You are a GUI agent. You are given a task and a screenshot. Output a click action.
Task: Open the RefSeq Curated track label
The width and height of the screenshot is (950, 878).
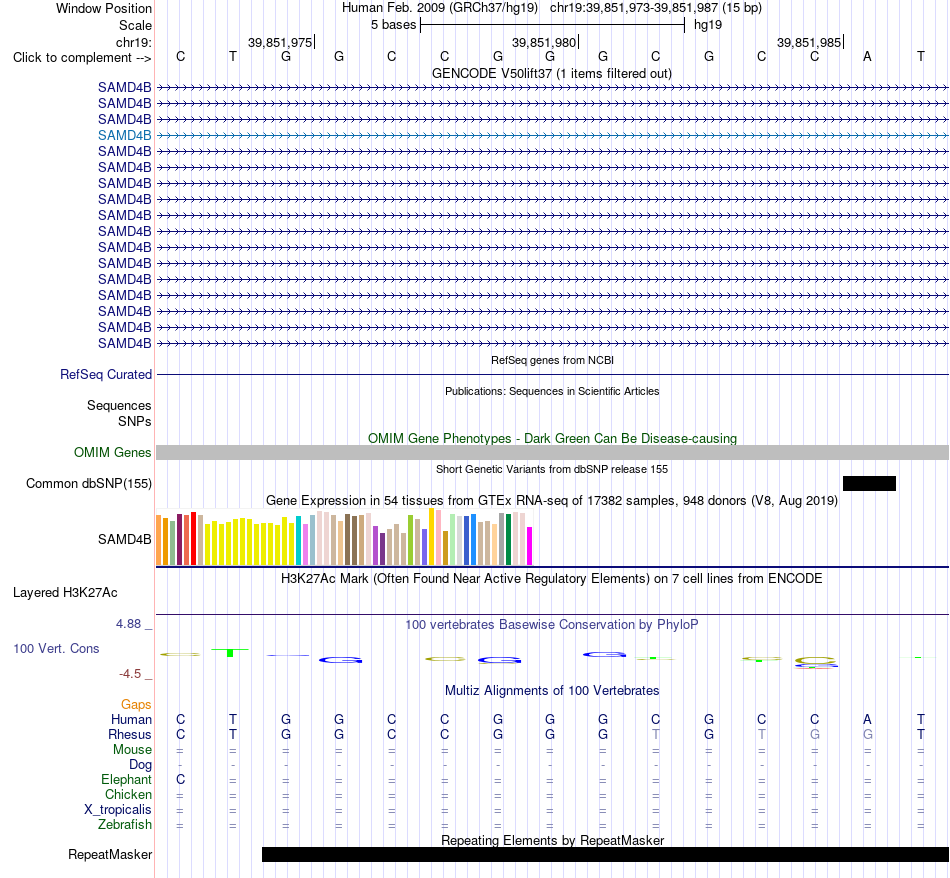(106, 374)
